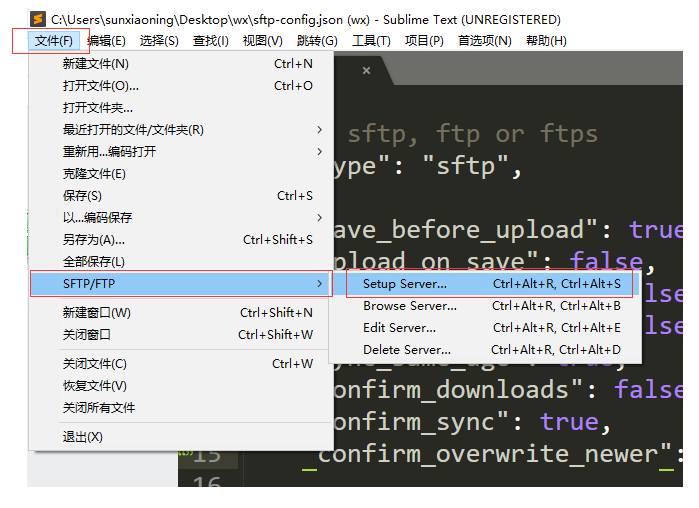
Task: Choose 新建窗口(W) menu entry
Action: [181, 313]
